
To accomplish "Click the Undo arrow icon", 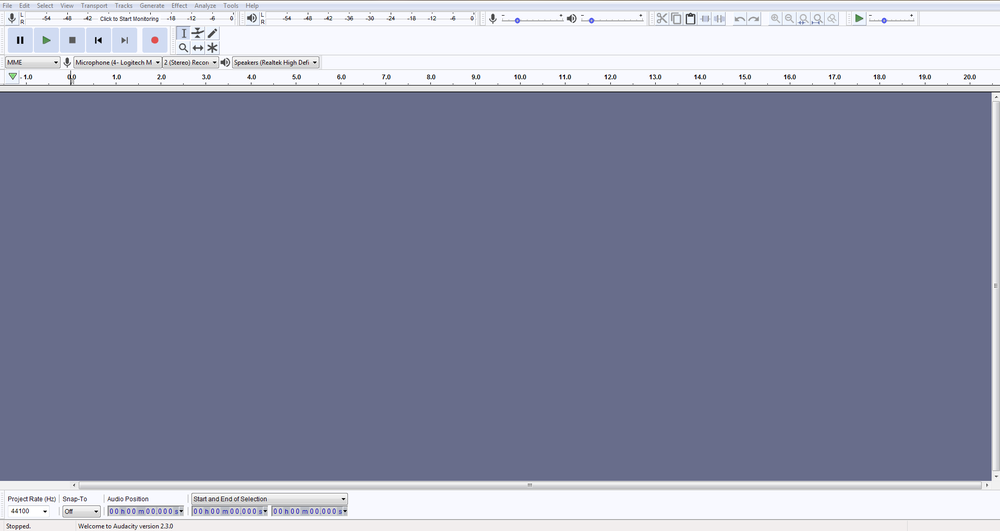I will coord(739,18).
